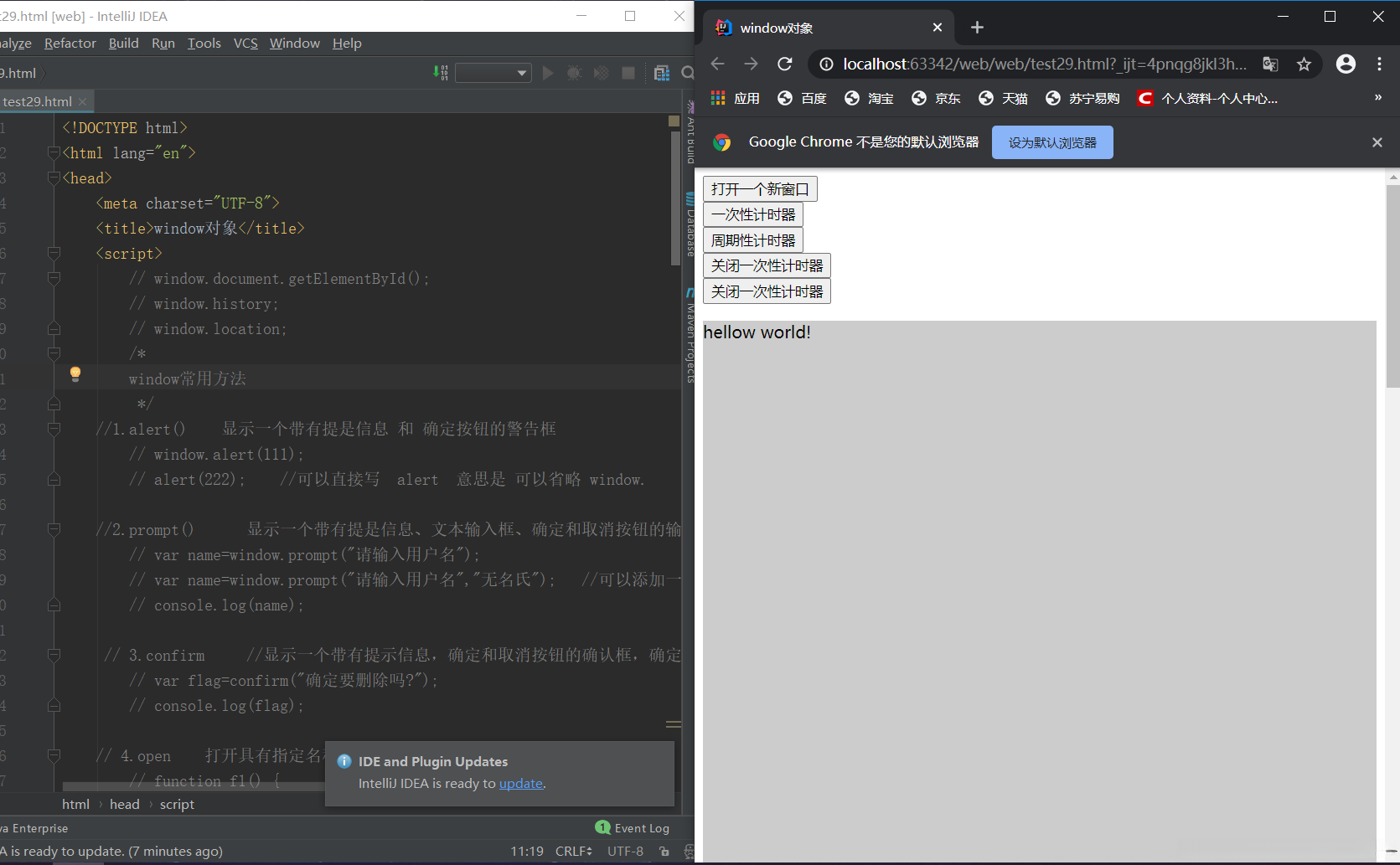Bookmark the page via the star icon

pos(1304,64)
